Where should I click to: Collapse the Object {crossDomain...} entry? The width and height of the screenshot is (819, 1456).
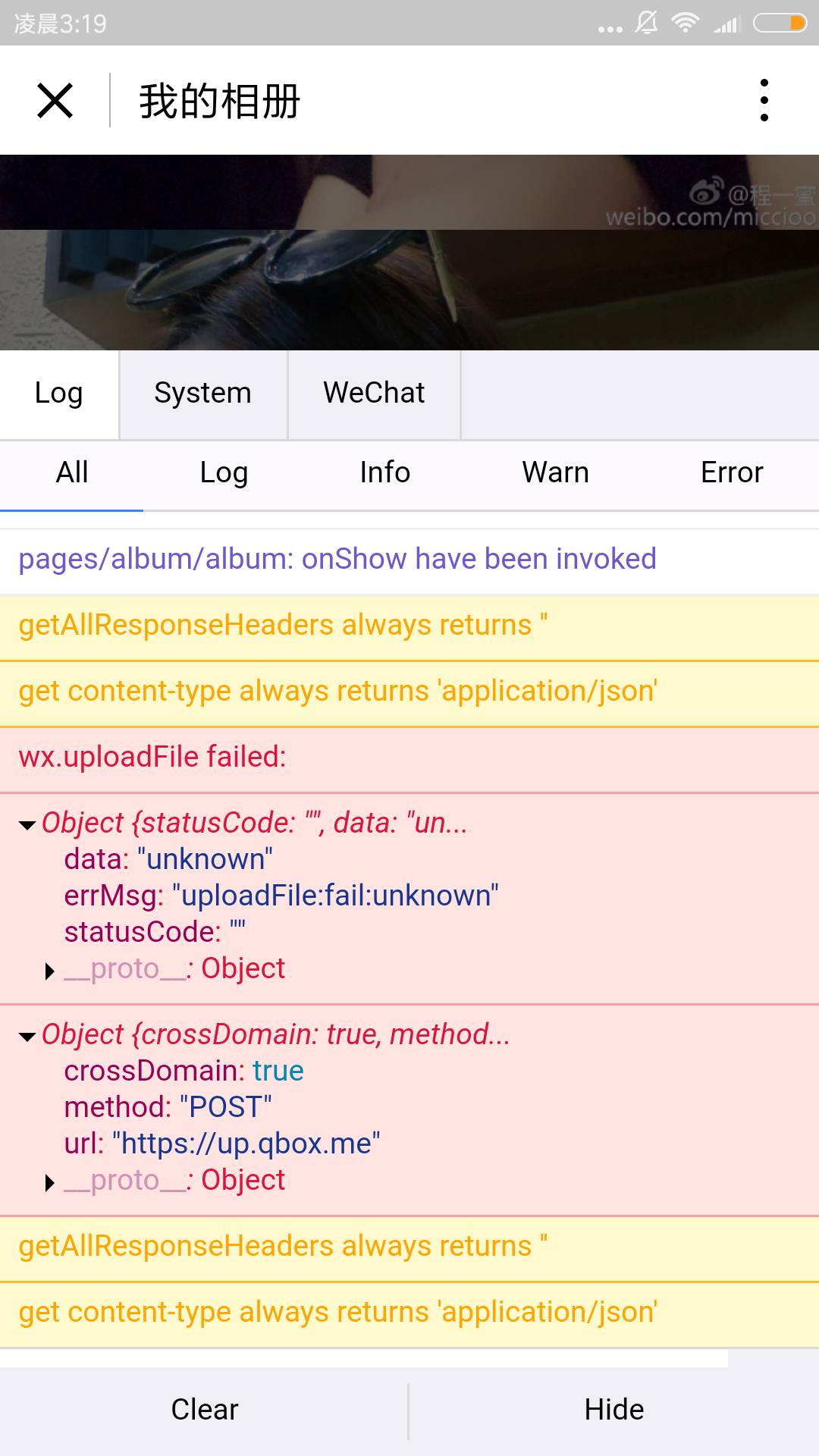click(28, 1037)
